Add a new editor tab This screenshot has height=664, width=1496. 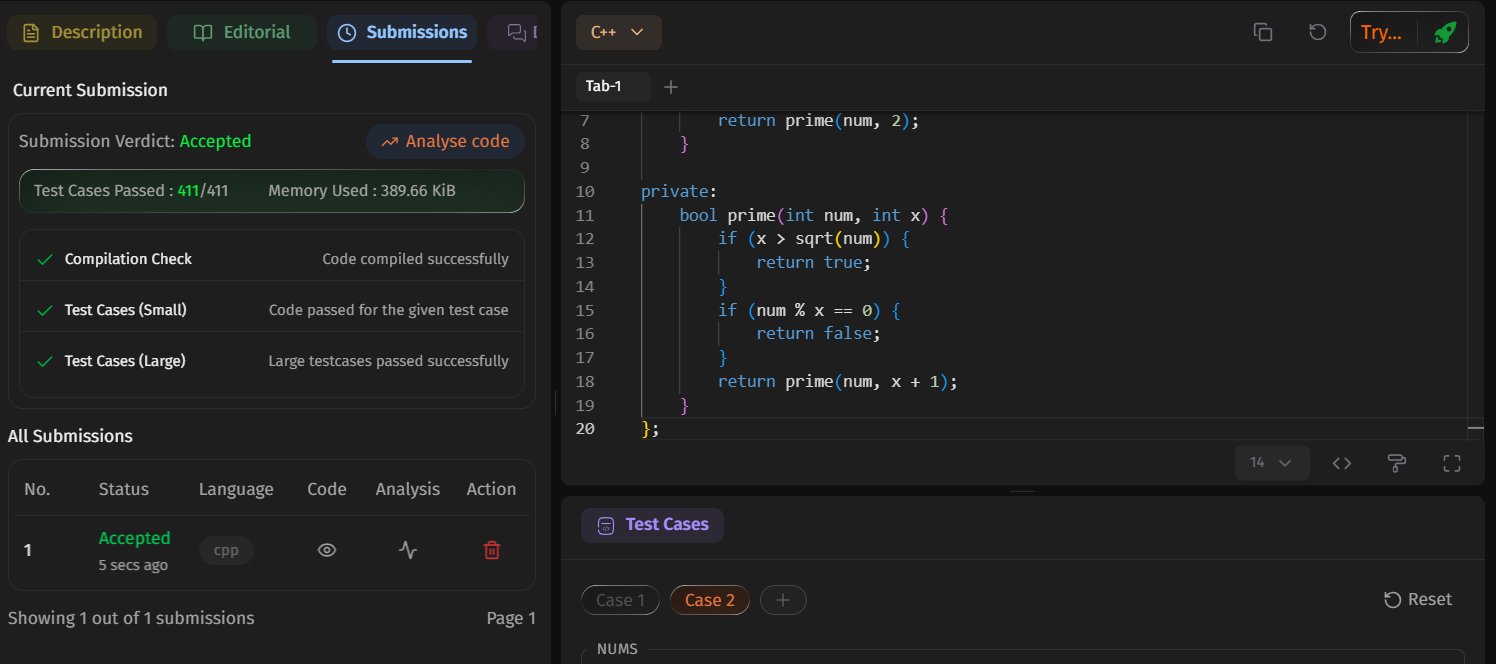(x=671, y=87)
